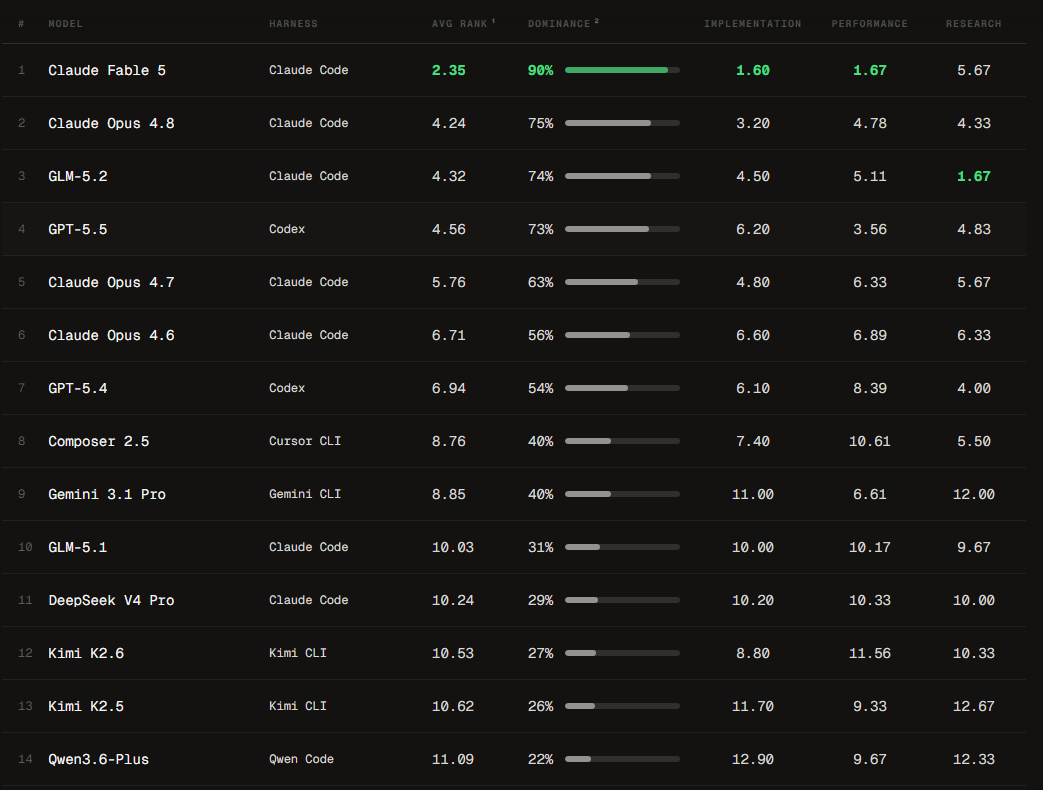The image size is (1043, 790).
Task: Select the Composer 2.5 model name
Action: (x=98, y=442)
